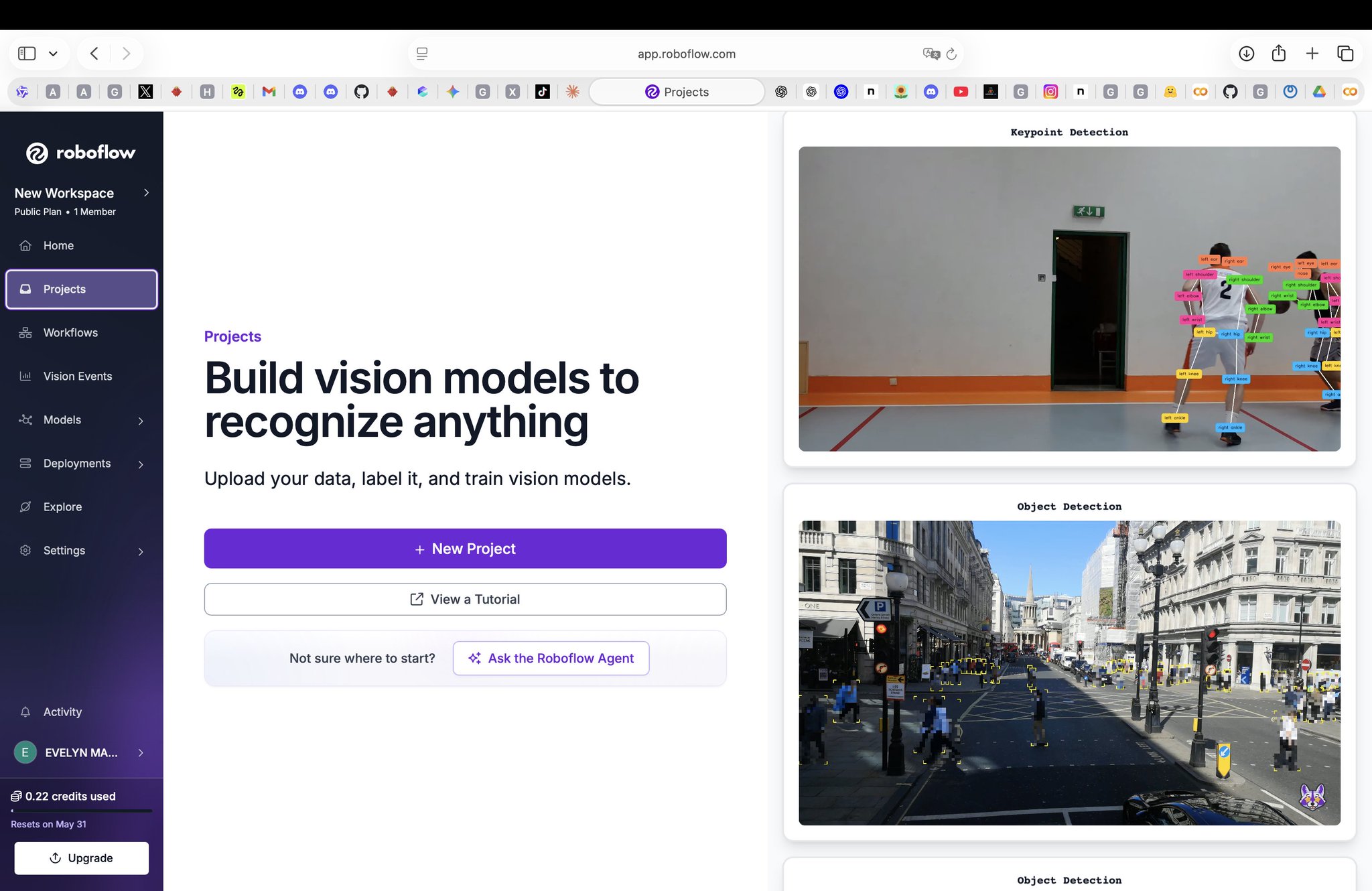Show the tab overview
1372x891 pixels.
pyautogui.click(x=1345, y=54)
